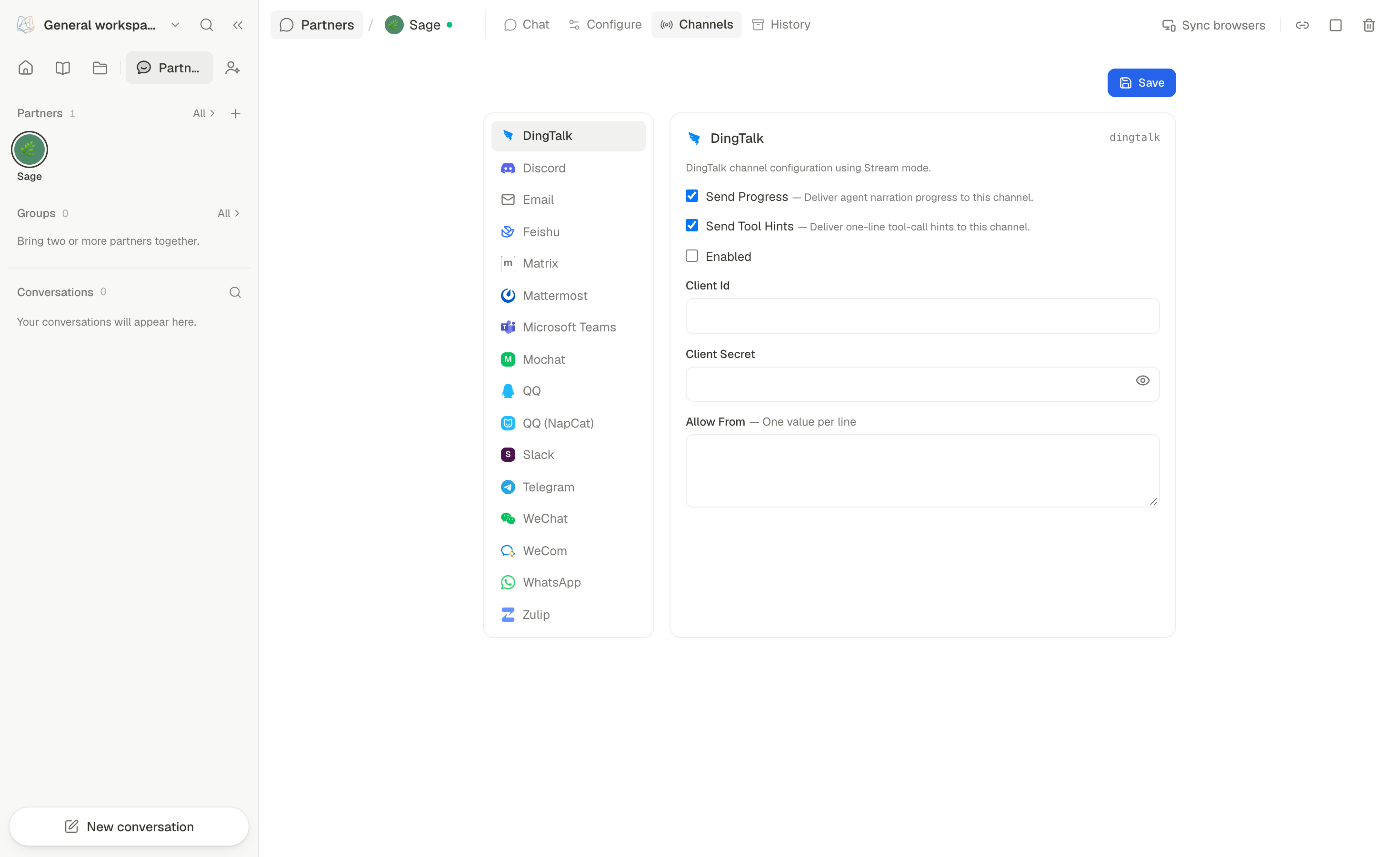Focus the Allow From text area
The height and width of the screenshot is (857, 1400).
[922, 471]
